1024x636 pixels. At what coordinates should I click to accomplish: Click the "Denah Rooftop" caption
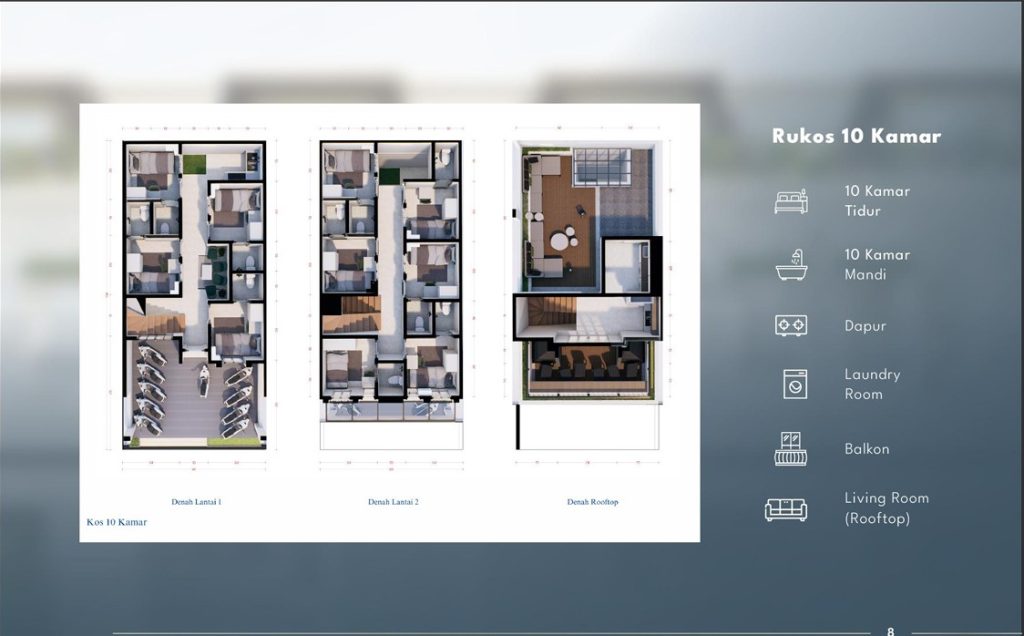pos(592,502)
